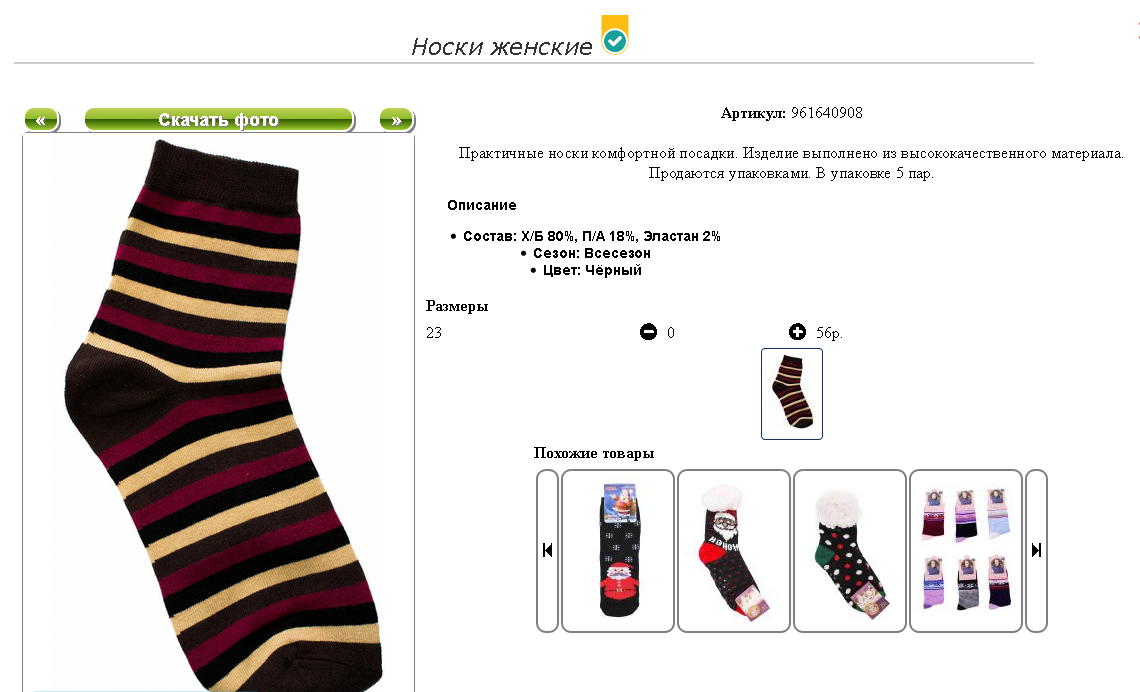Image resolution: width=1140 pixels, height=692 pixels.
Task: Click the next photo » button
Action: 396,120
